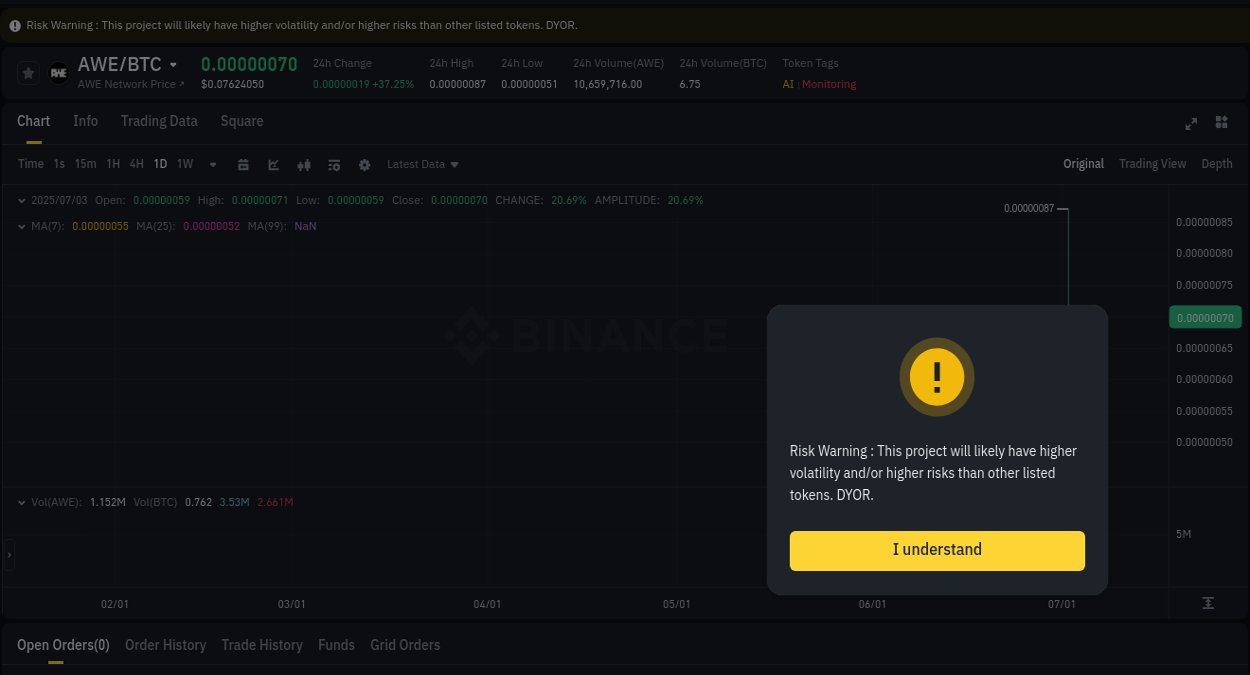Screen dimensions: 1250x675
Task: Collapse the Vol(AWE) indicator row
Action: [x=21, y=502]
